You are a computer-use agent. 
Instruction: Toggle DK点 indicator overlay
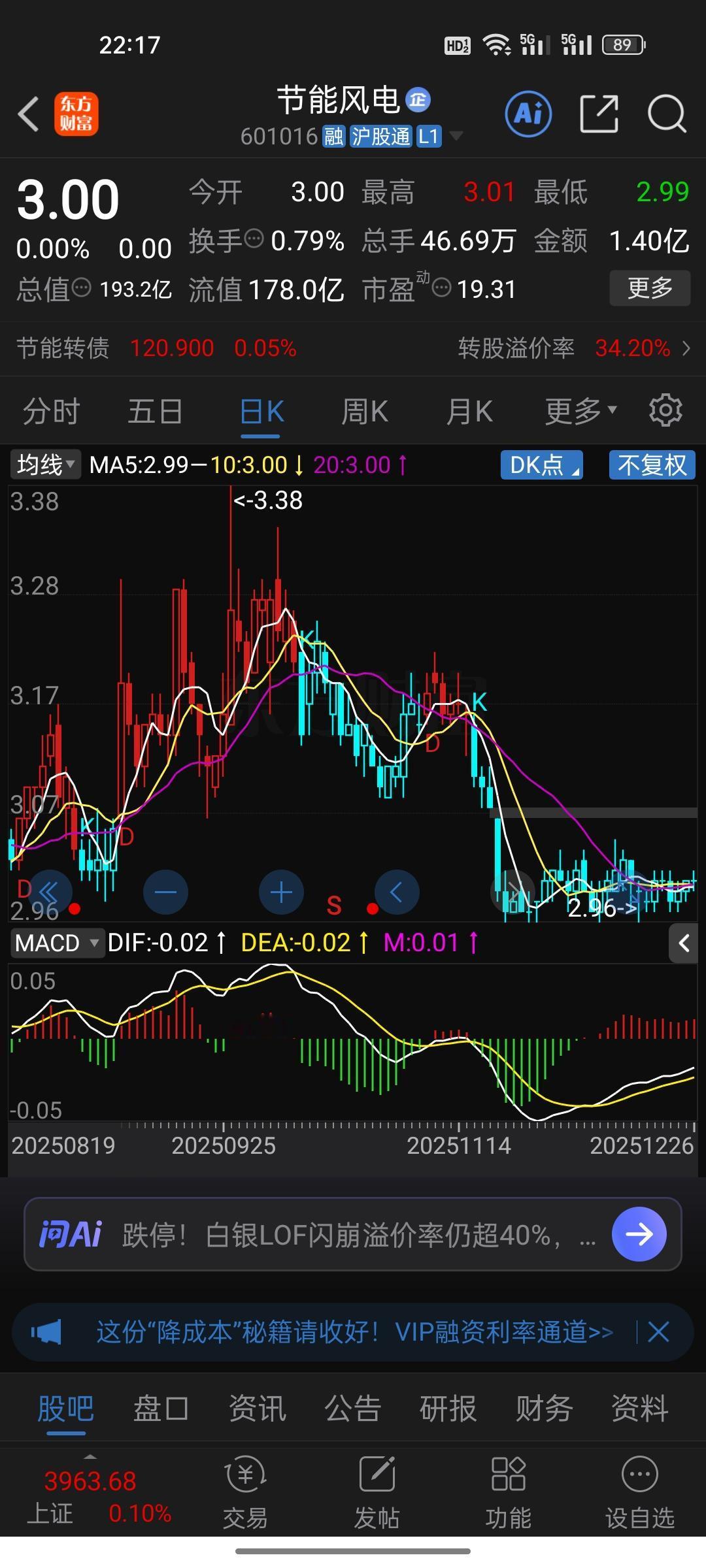click(x=541, y=465)
